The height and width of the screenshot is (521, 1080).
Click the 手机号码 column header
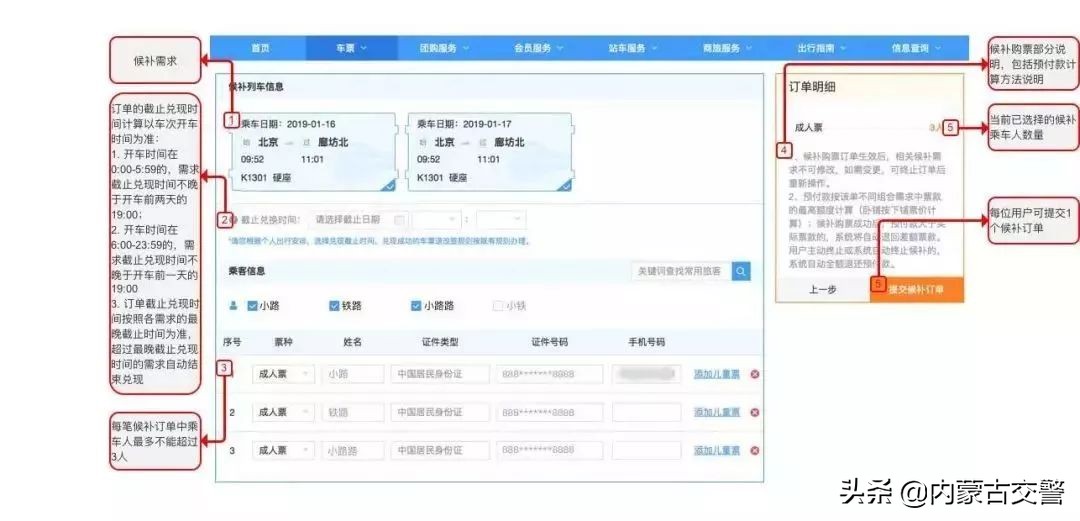(646, 342)
